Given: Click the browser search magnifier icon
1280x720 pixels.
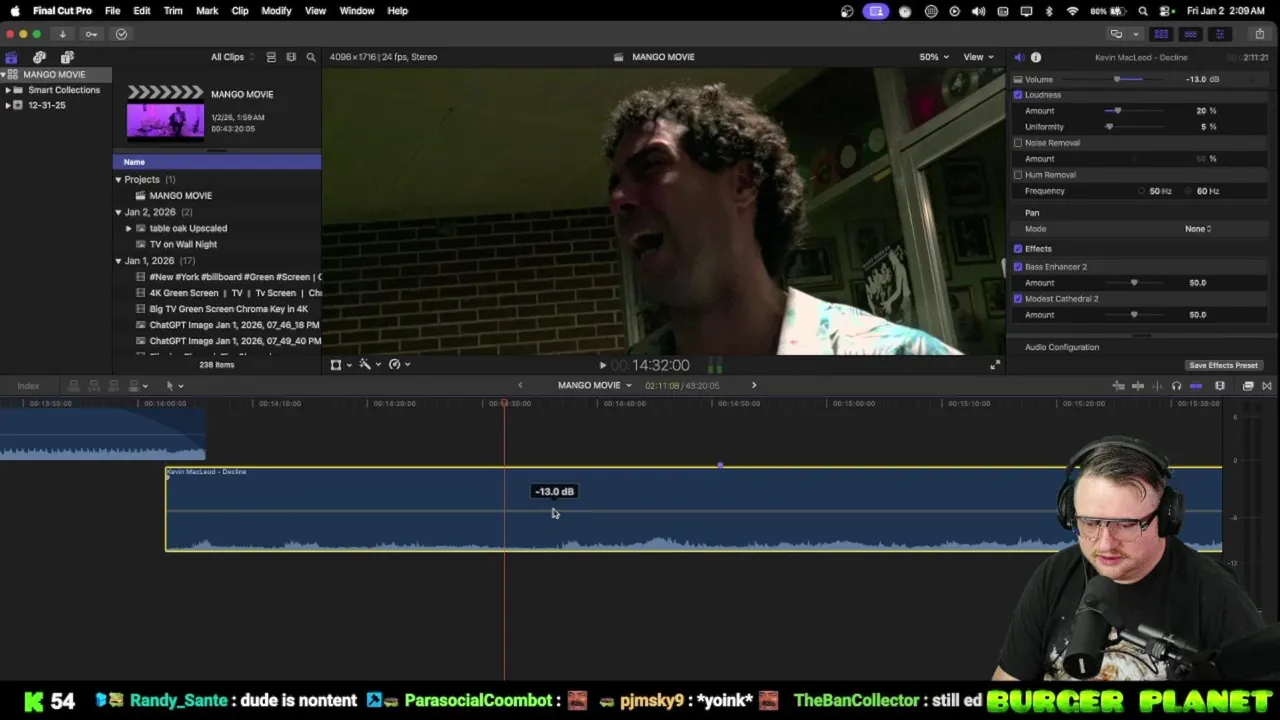Looking at the screenshot, I should coord(311,57).
